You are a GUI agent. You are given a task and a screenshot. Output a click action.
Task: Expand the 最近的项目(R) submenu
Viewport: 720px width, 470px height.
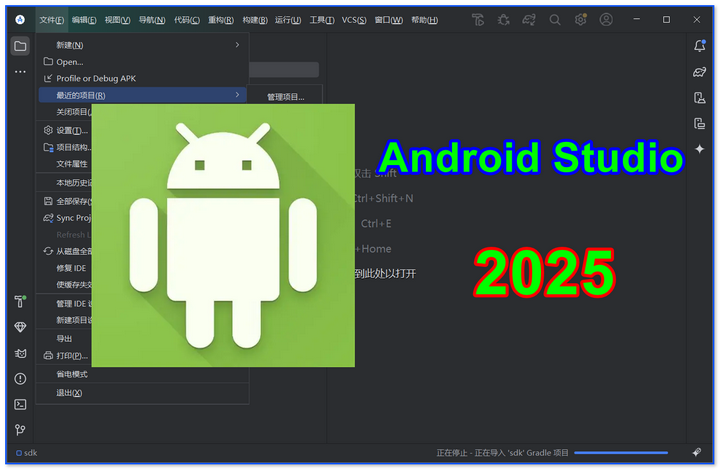click(x=142, y=95)
